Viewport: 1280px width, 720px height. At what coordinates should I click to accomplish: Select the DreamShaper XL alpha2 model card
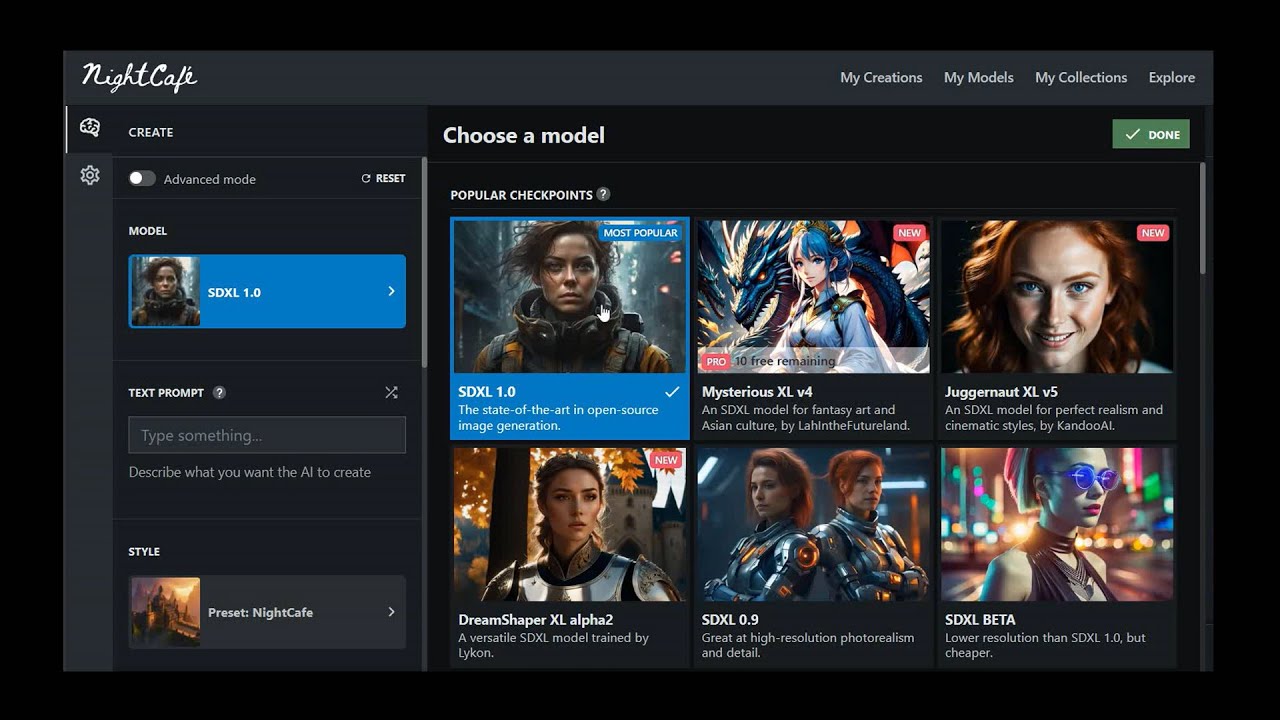coord(570,556)
